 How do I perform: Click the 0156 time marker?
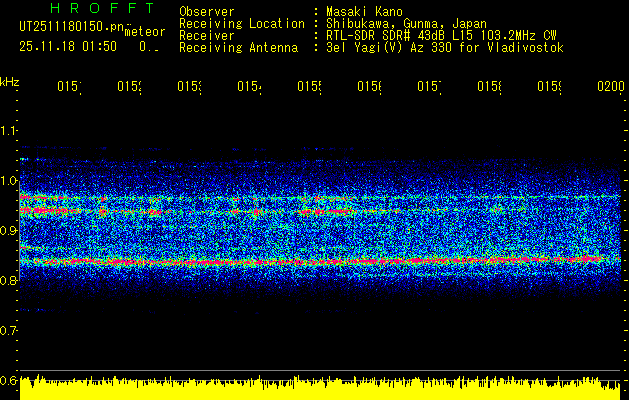click(369, 87)
